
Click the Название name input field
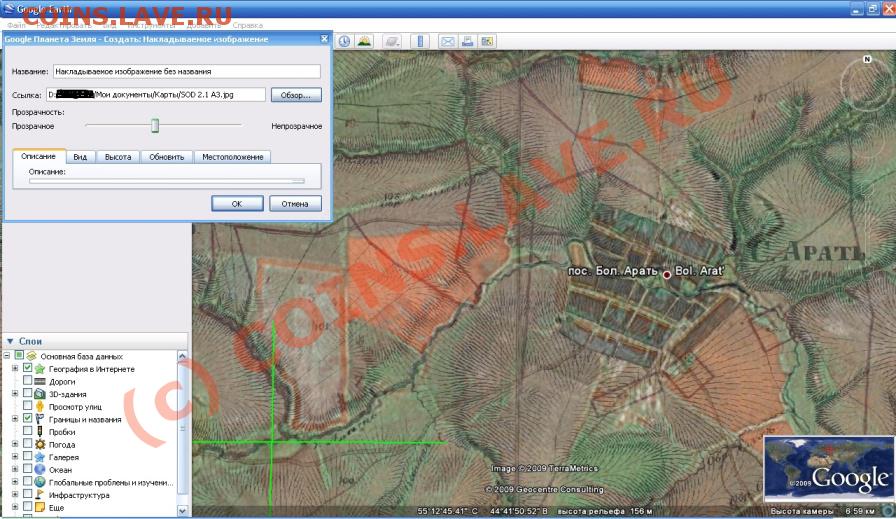(187, 71)
